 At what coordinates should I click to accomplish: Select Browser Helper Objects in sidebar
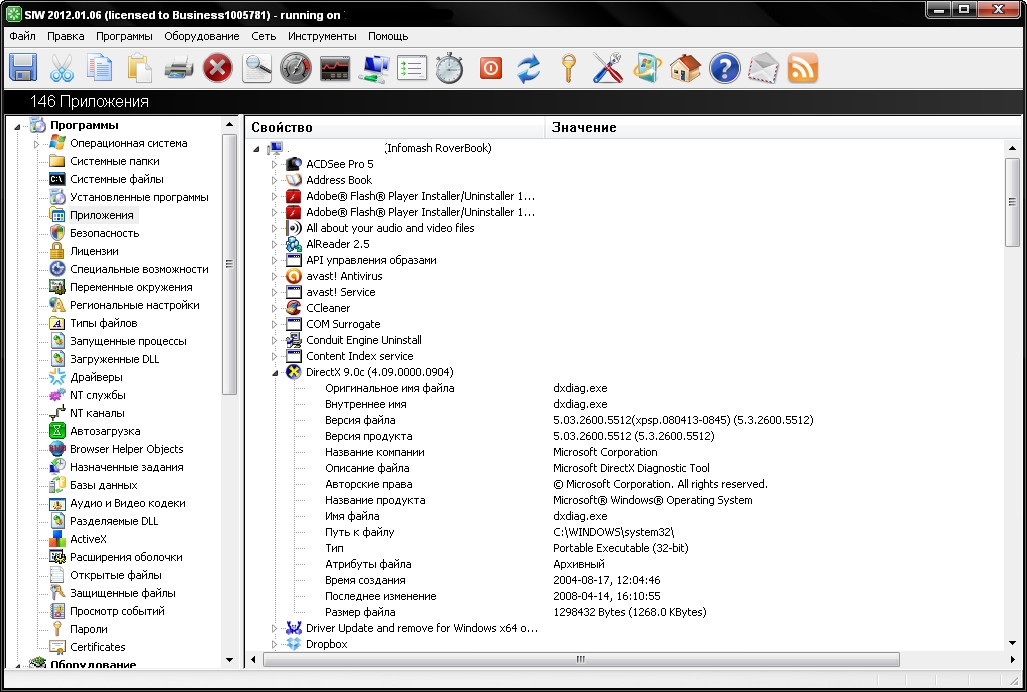(x=126, y=449)
